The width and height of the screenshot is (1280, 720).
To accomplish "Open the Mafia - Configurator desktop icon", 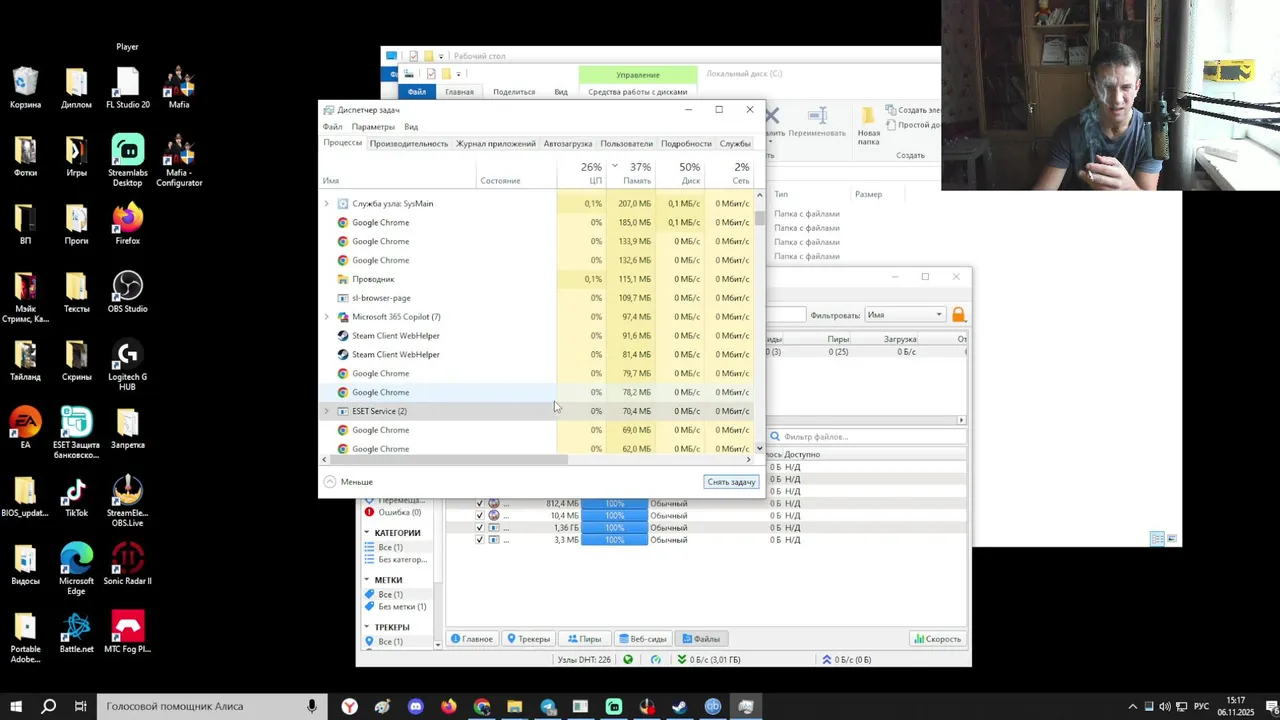I will pyautogui.click(x=179, y=160).
